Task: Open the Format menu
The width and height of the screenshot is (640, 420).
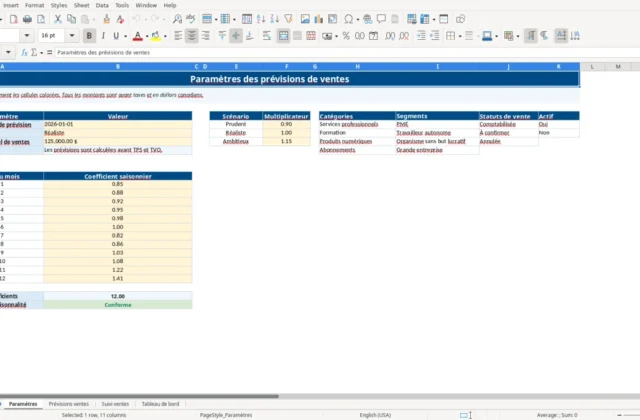Action: coord(34,5)
